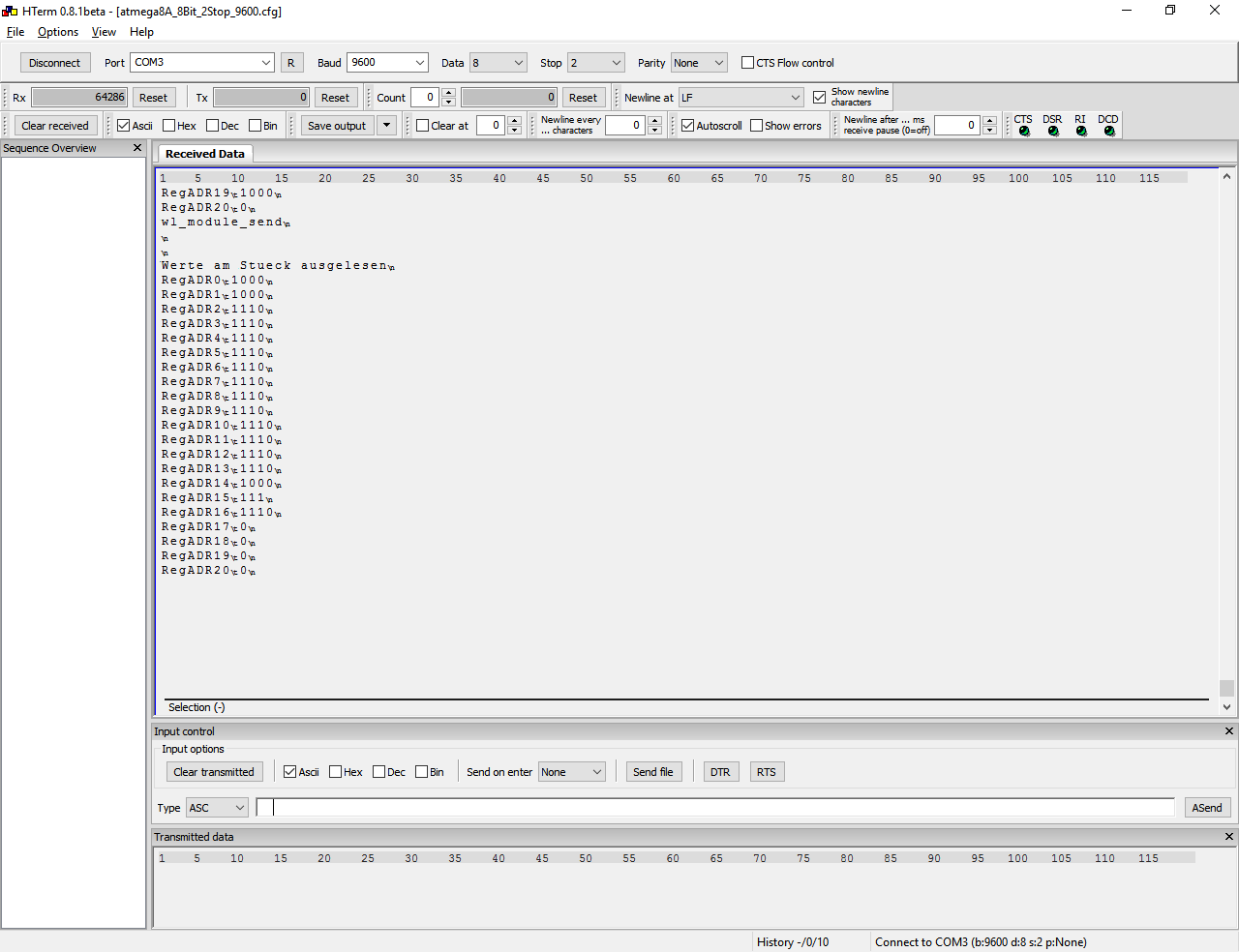Close the Input control panel
The image size is (1239, 952).
(x=1228, y=731)
